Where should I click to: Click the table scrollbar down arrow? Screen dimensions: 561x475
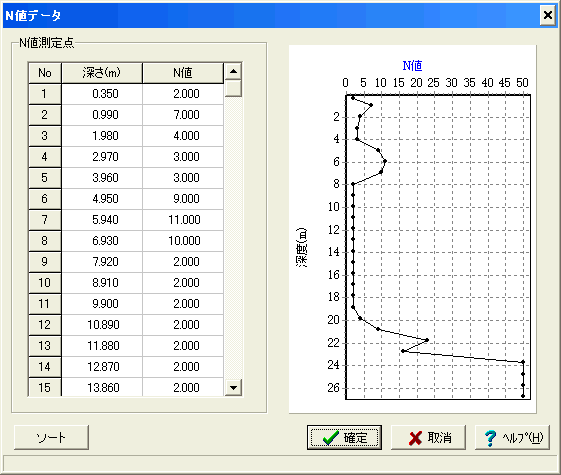click(234, 387)
